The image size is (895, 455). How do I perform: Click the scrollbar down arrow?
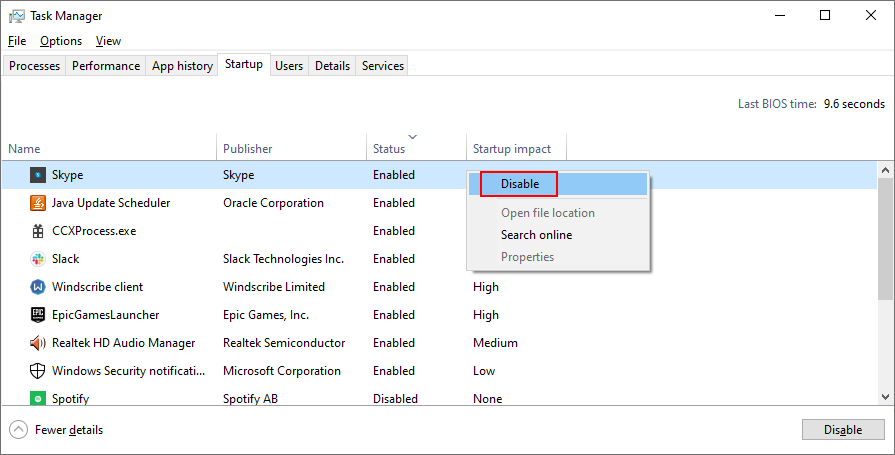click(x=886, y=399)
